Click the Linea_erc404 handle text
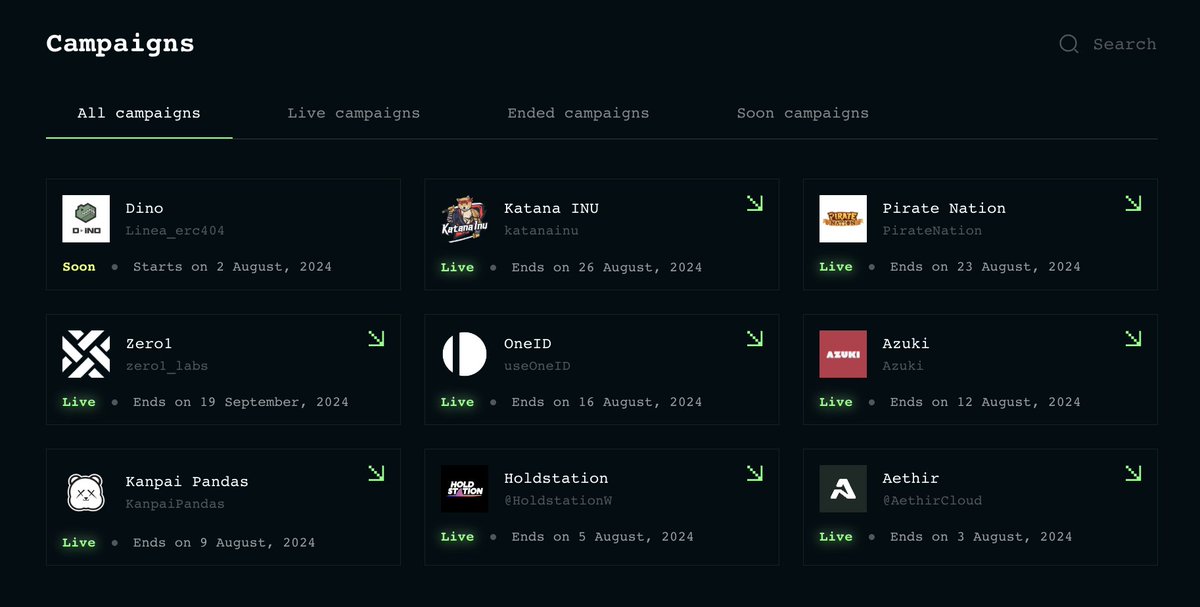The width and height of the screenshot is (1200, 607). [x=175, y=231]
